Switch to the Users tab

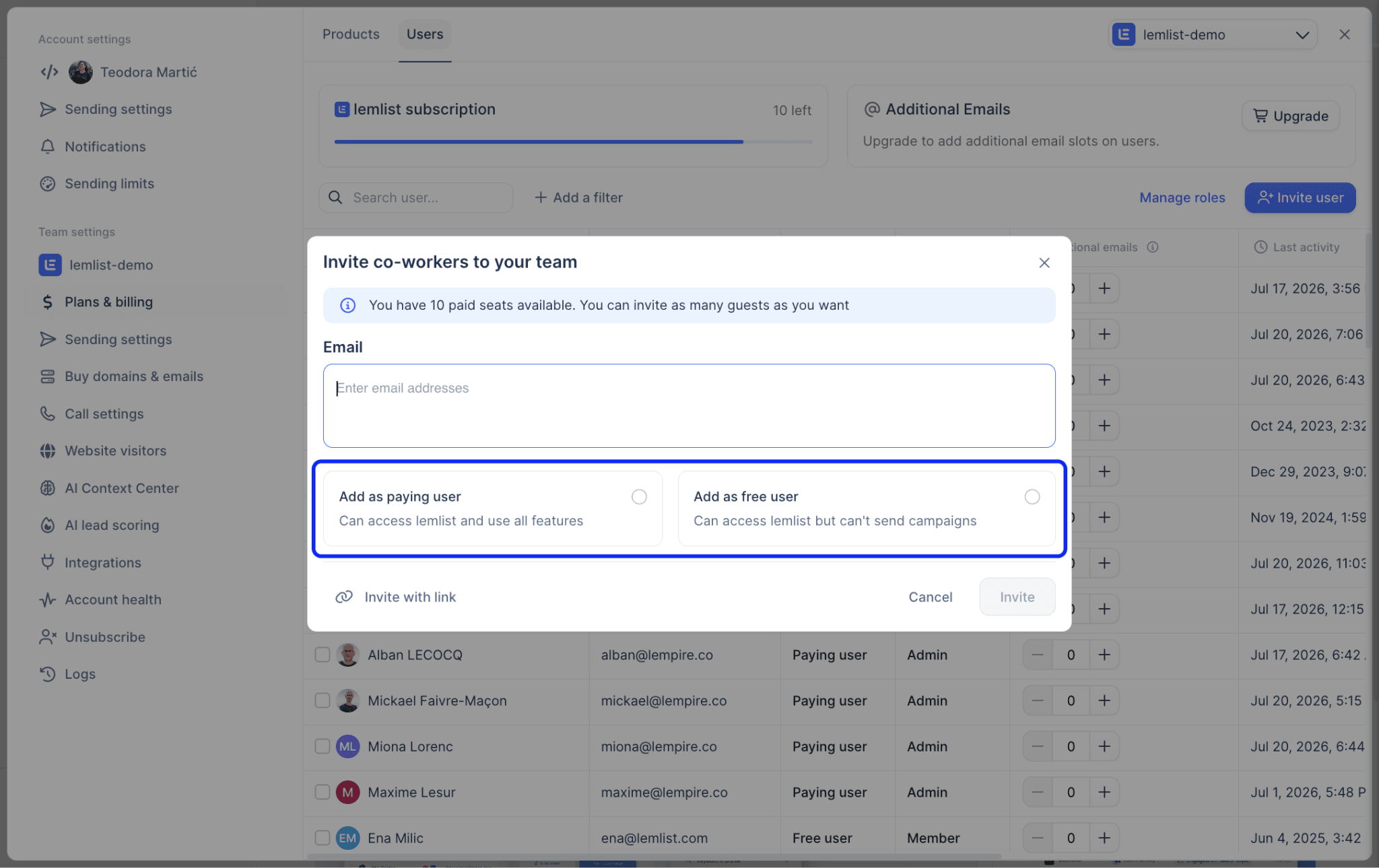[x=425, y=34]
